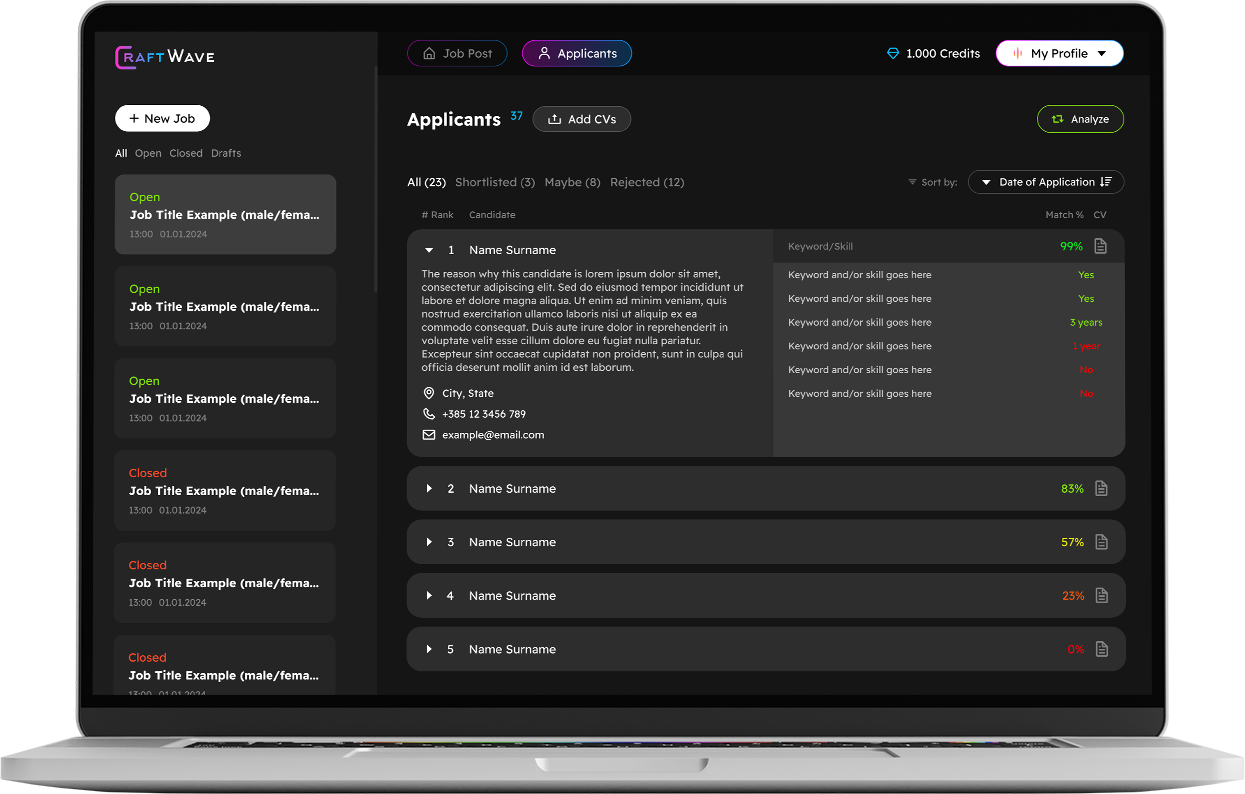Collapse the rank 1 candidate row

pos(429,250)
